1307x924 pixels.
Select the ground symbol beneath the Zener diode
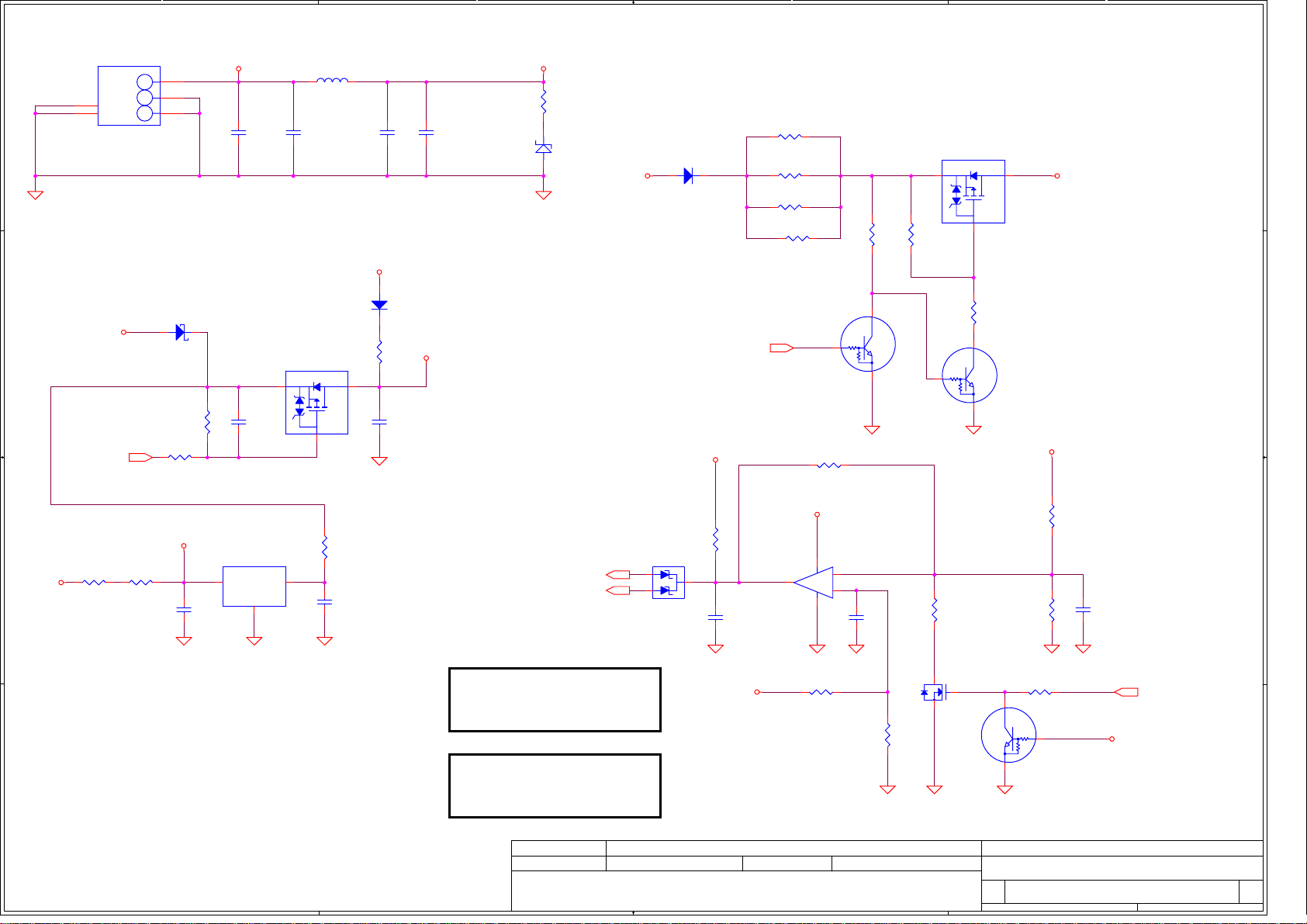(544, 195)
